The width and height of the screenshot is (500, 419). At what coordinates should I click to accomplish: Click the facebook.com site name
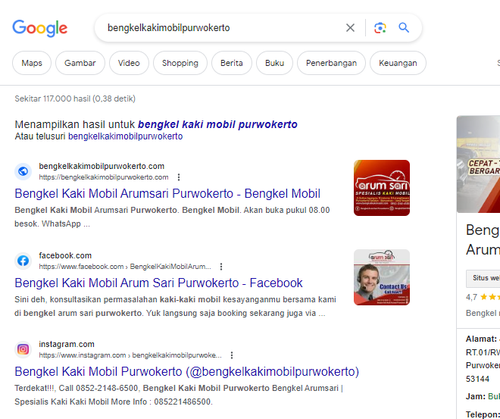(65, 256)
